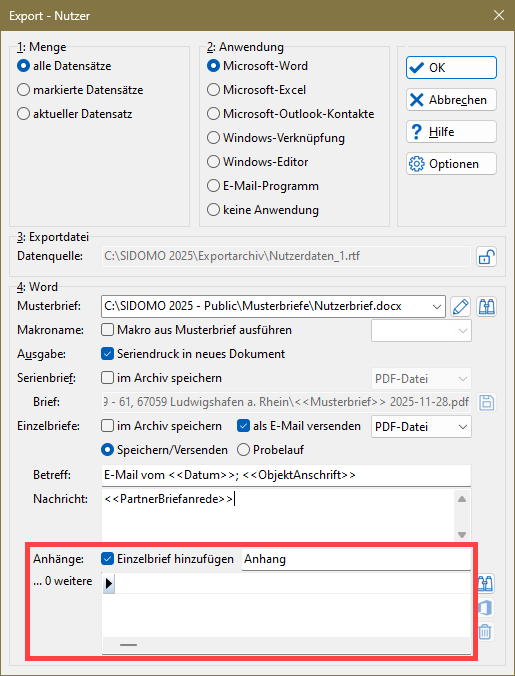Click binoculars icon beside attachments list
This screenshot has width=515, height=676.
487,583
